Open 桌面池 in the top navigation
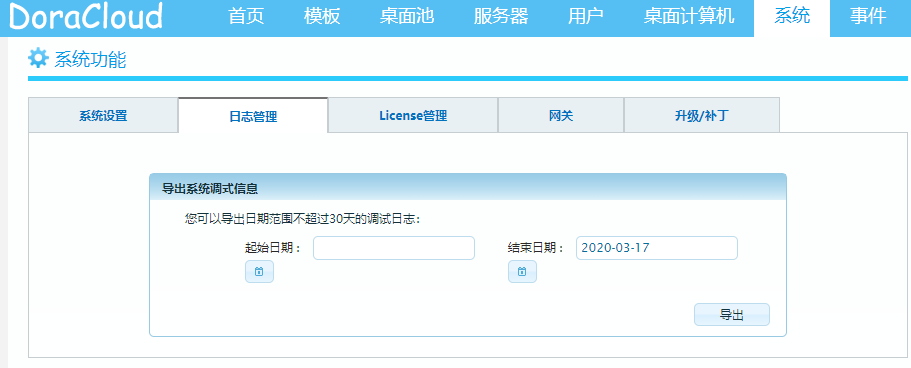 click(x=407, y=16)
